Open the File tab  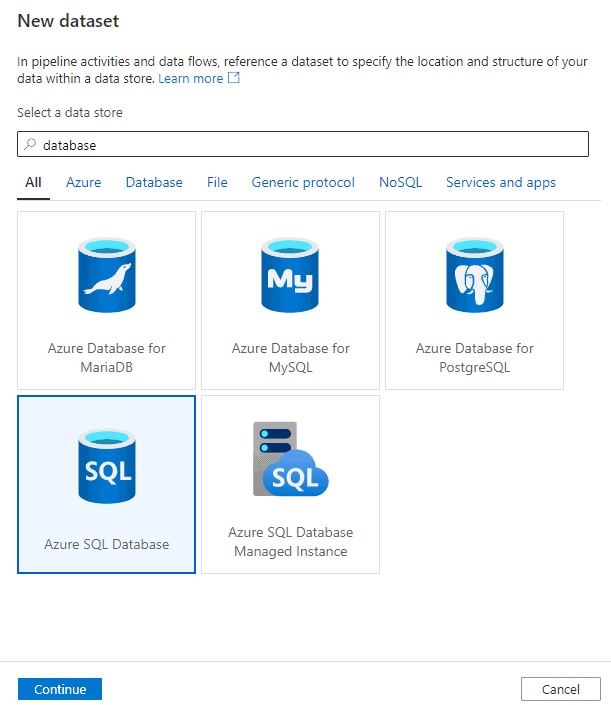pyautogui.click(x=217, y=183)
